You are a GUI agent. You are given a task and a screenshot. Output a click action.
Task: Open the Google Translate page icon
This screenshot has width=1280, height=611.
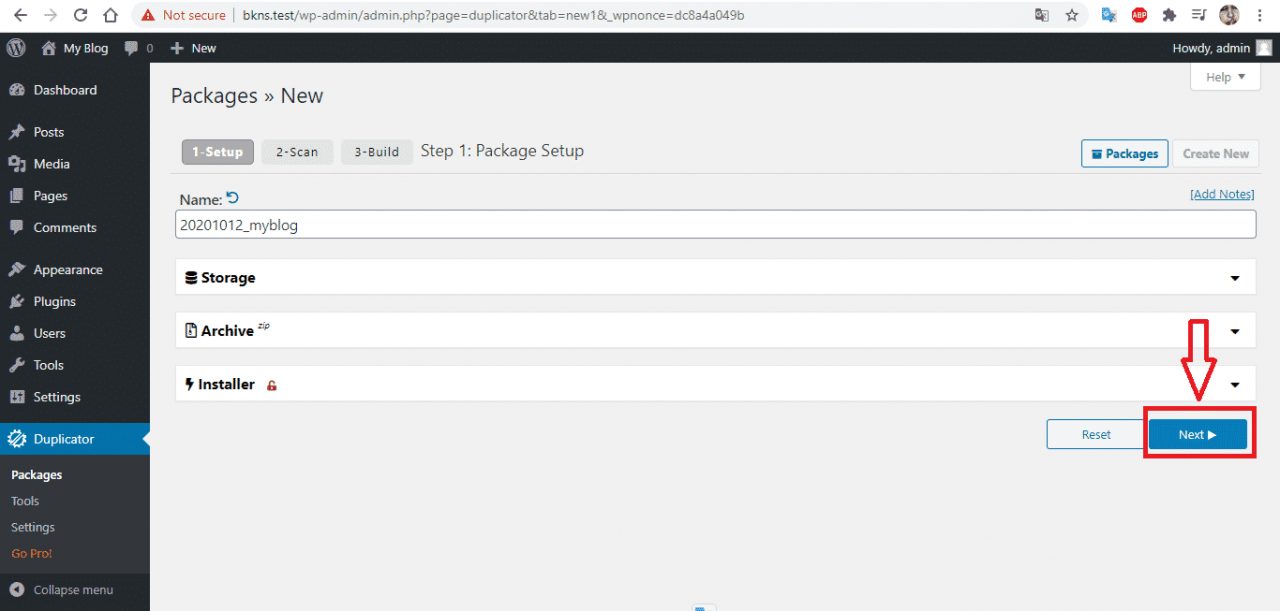click(1042, 15)
